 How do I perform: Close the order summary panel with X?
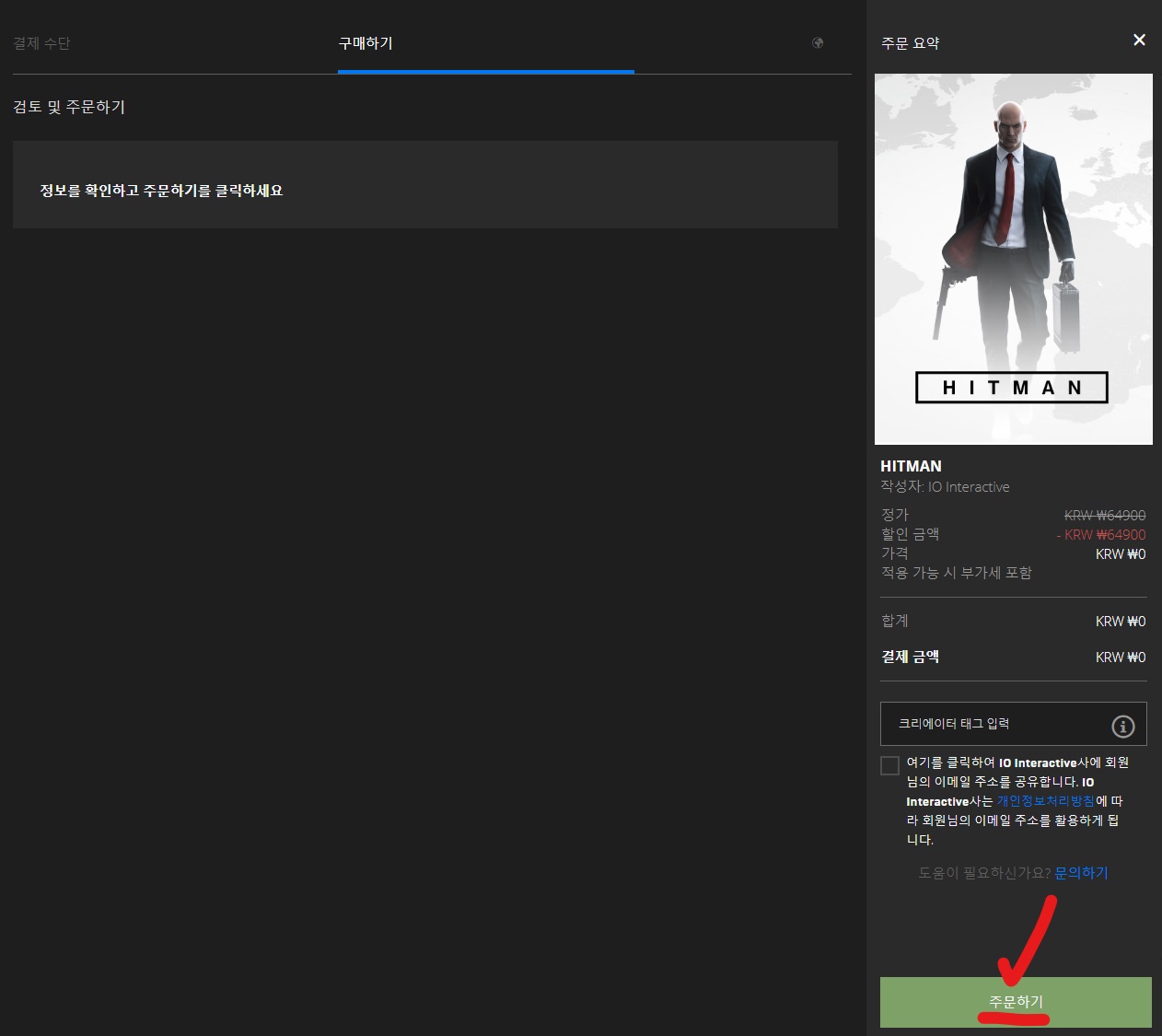[1139, 40]
